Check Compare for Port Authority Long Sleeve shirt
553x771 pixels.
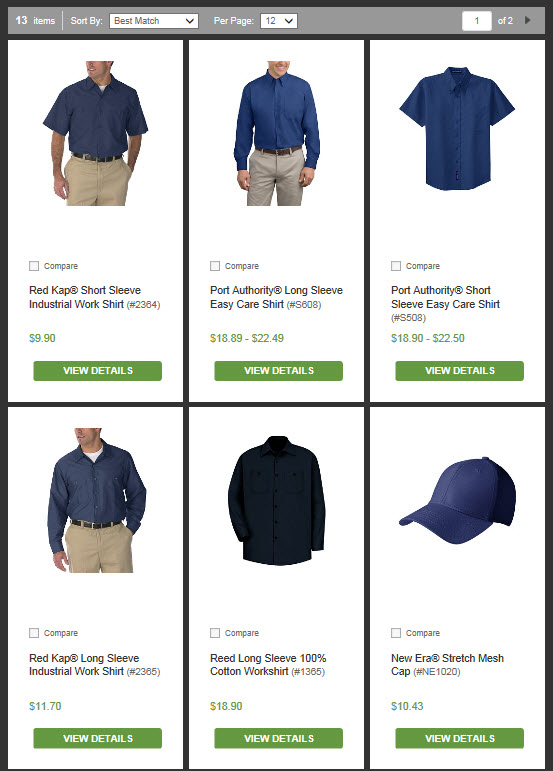pyautogui.click(x=215, y=266)
